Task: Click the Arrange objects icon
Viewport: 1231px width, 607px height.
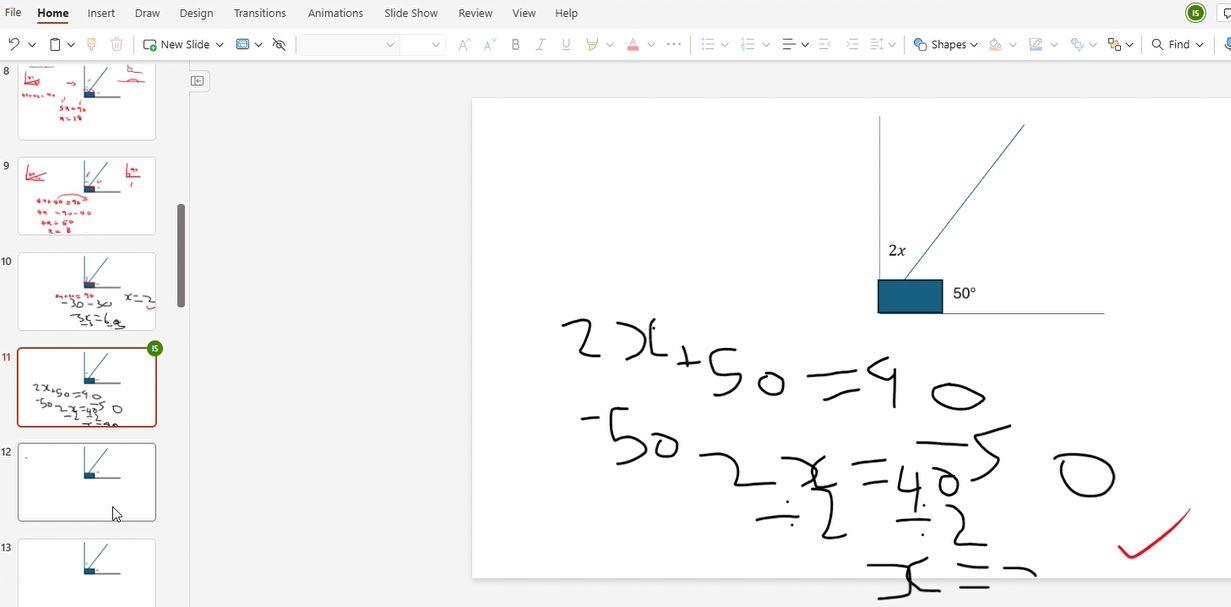Action: click(x=1114, y=44)
